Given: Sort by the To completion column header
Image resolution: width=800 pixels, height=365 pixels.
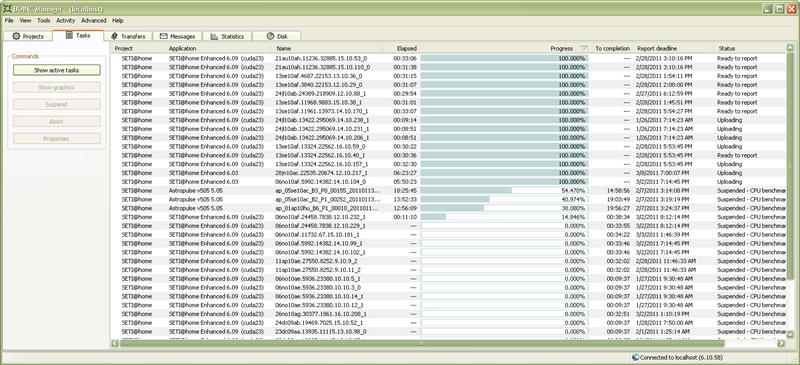Looking at the screenshot, I should [x=611, y=48].
